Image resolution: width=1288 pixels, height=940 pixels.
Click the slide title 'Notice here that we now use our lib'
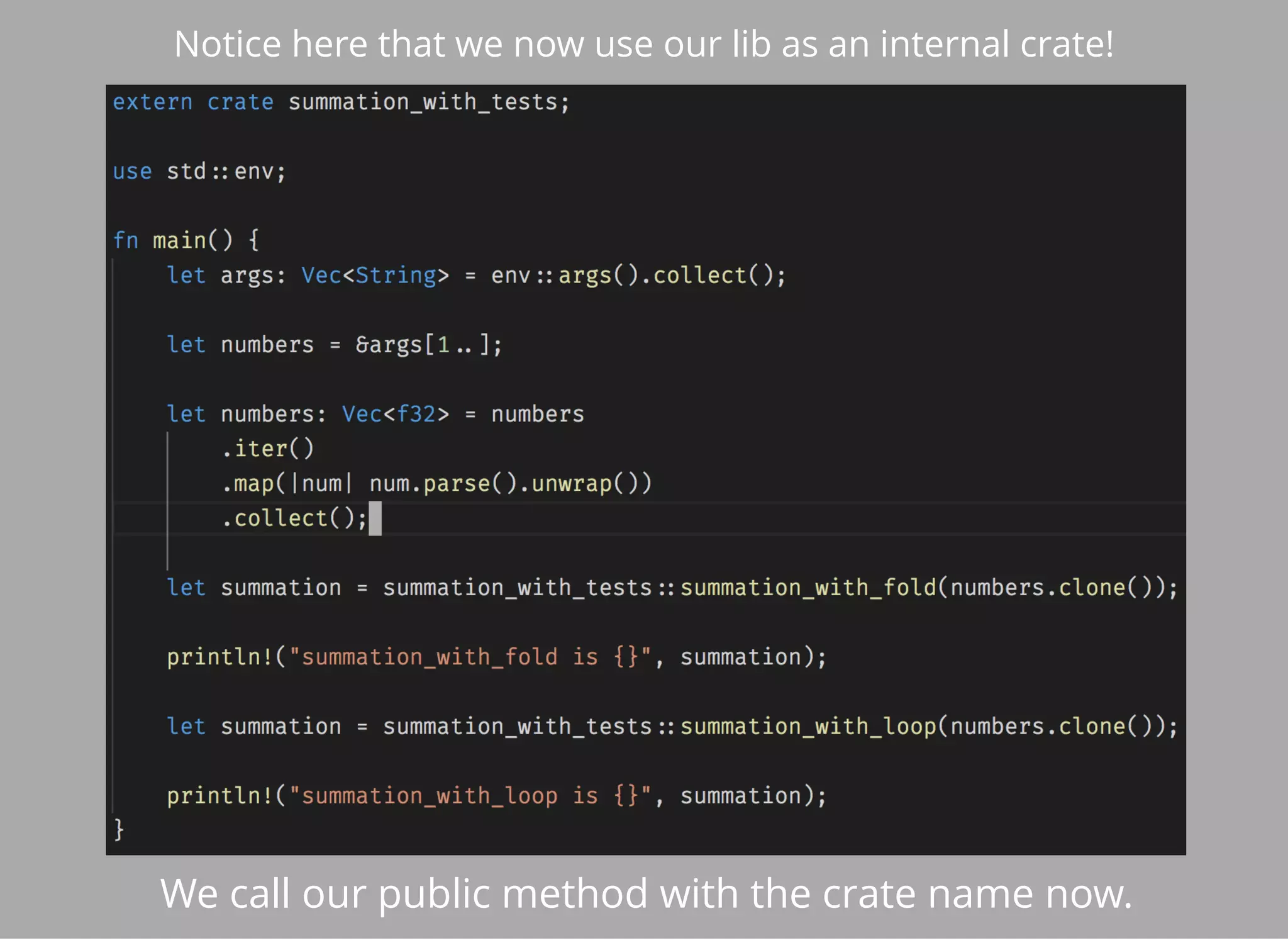pos(643,44)
